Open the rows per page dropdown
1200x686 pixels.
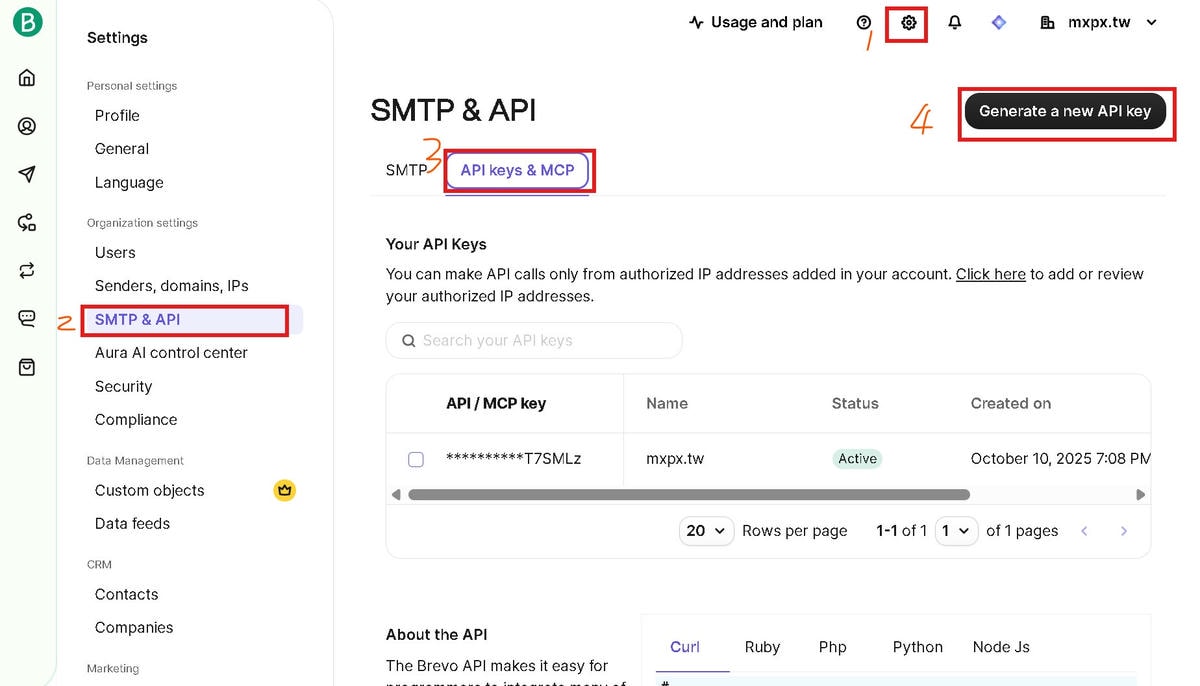pos(707,531)
